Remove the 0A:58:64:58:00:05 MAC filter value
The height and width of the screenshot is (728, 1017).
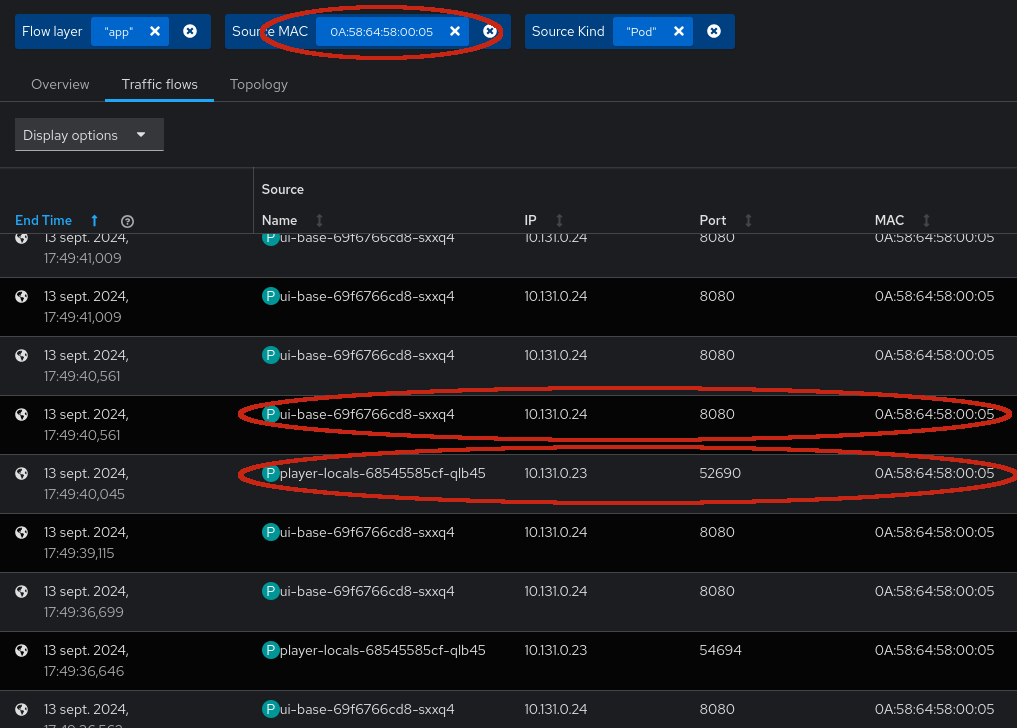point(455,31)
